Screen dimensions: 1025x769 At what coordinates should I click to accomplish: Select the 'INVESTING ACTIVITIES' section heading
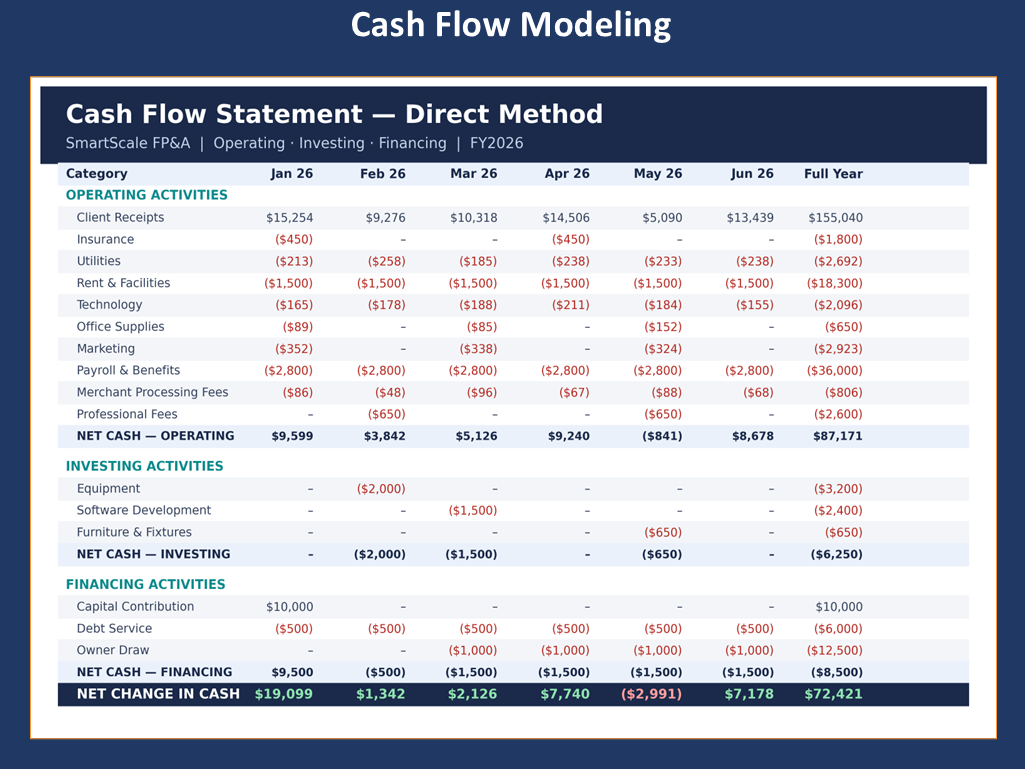pyautogui.click(x=144, y=466)
